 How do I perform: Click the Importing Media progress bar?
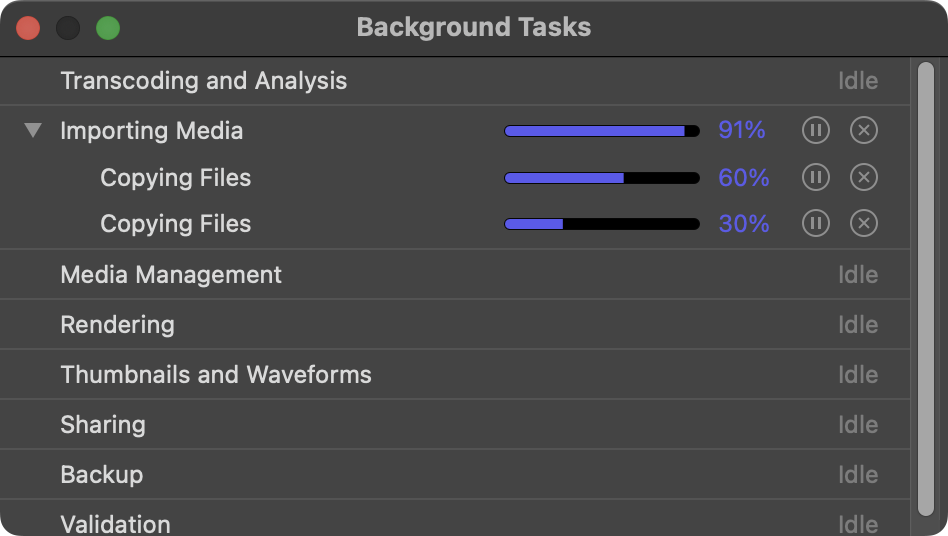601,131
